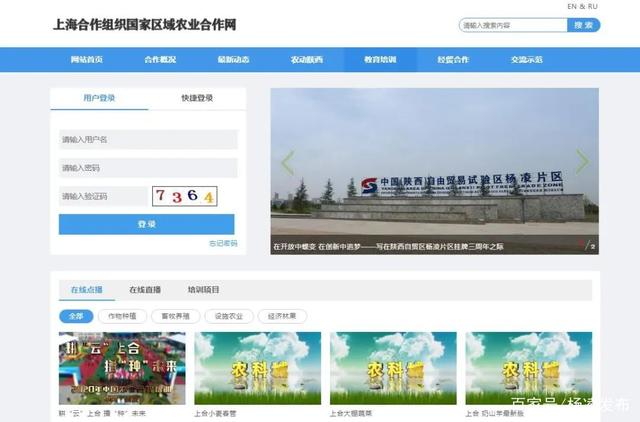Image resolution: width=640 pixels, height=422 pixels.
Task: Click the blue 登录 button
Action: tap(146, 225)
